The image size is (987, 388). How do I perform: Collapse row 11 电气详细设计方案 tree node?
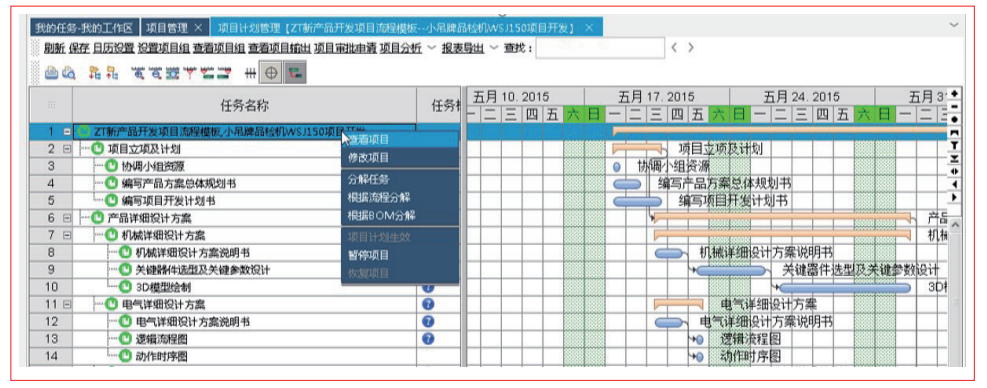click(67, 304)
